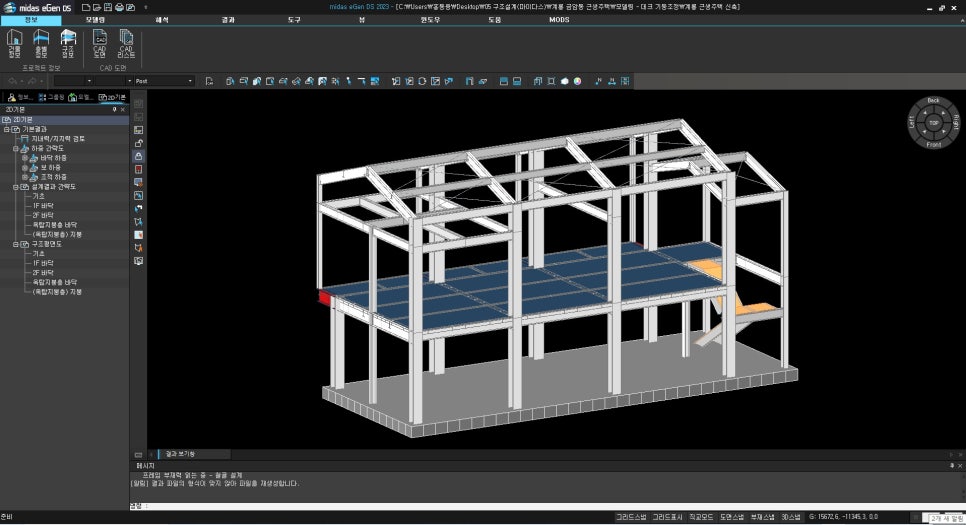Open the 윈도우 ribbon tab
Image resolution: width=966 pixels, height=525 pixels.
(x=431, y=20)
